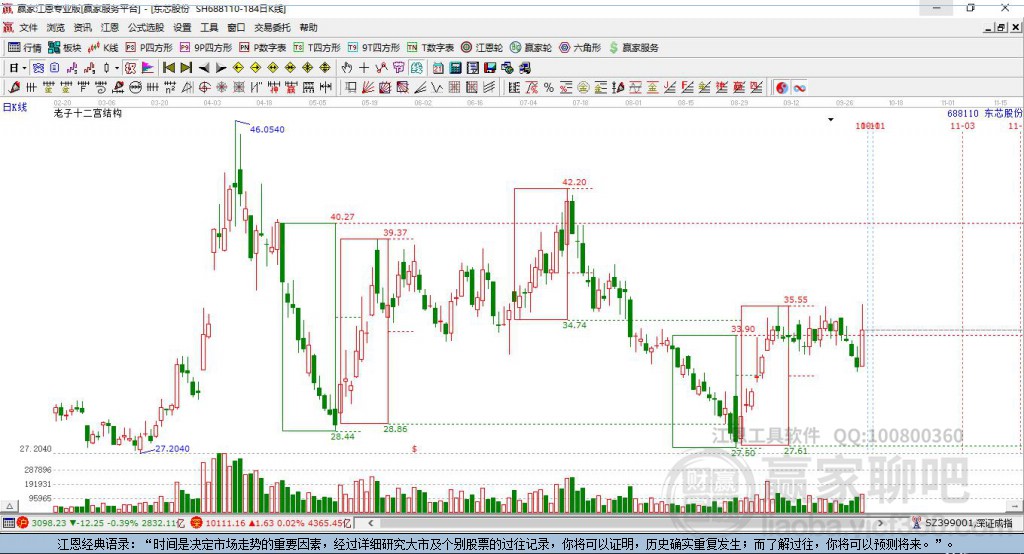The width and height of the screenshot is (1024, 554).
Task: Open the 资讯 menu
Action: coord(83,27)
